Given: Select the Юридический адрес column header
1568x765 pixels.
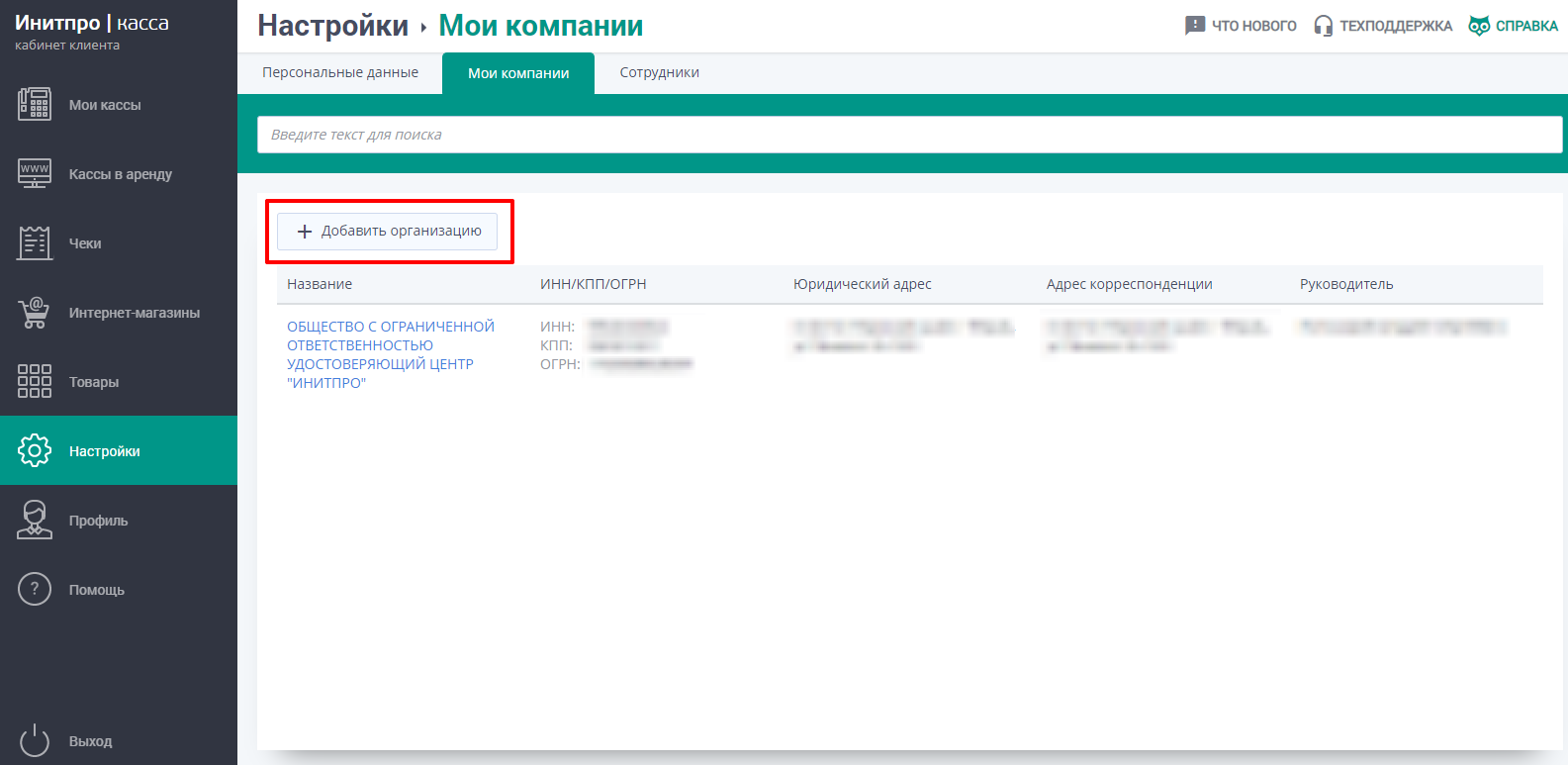Looking at the screenshot, I should (x=863, y=284).
